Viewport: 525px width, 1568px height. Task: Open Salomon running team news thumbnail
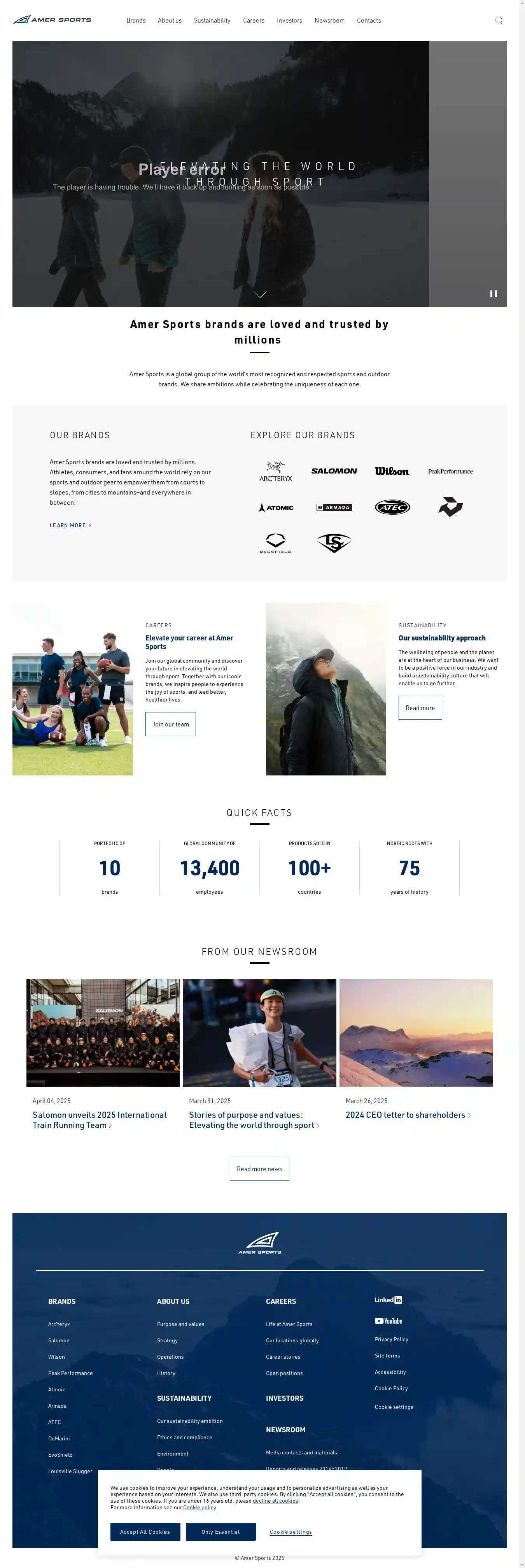tap(103, 1032)
